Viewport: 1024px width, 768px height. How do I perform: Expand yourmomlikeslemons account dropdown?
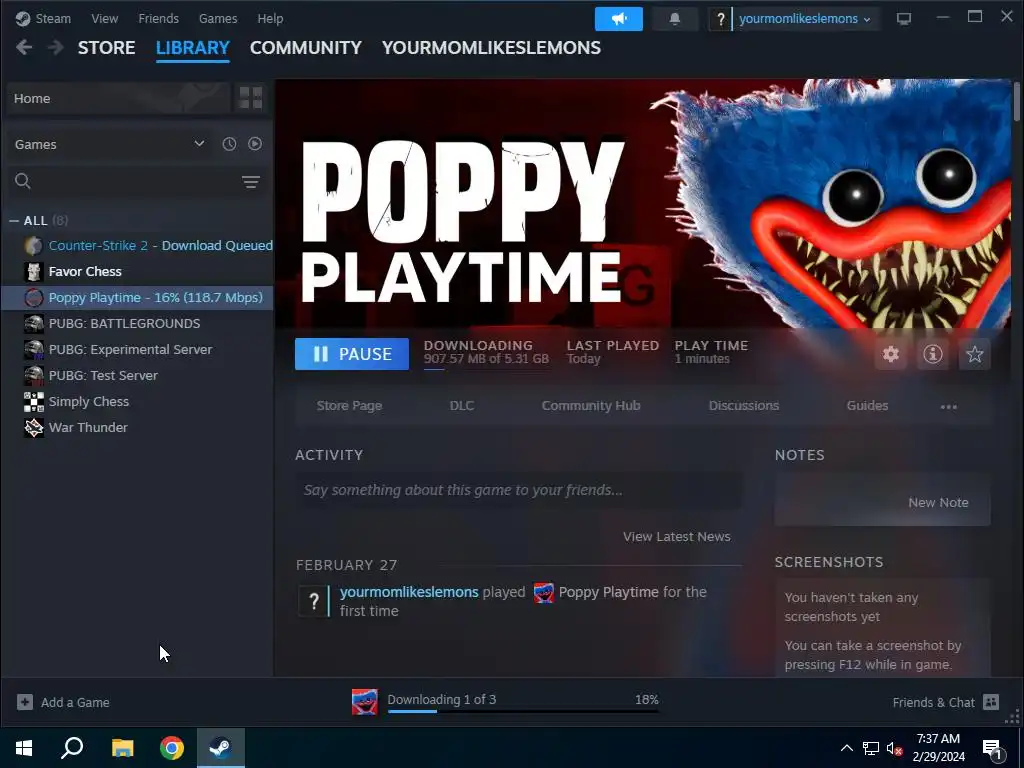(x=805, y=19)
